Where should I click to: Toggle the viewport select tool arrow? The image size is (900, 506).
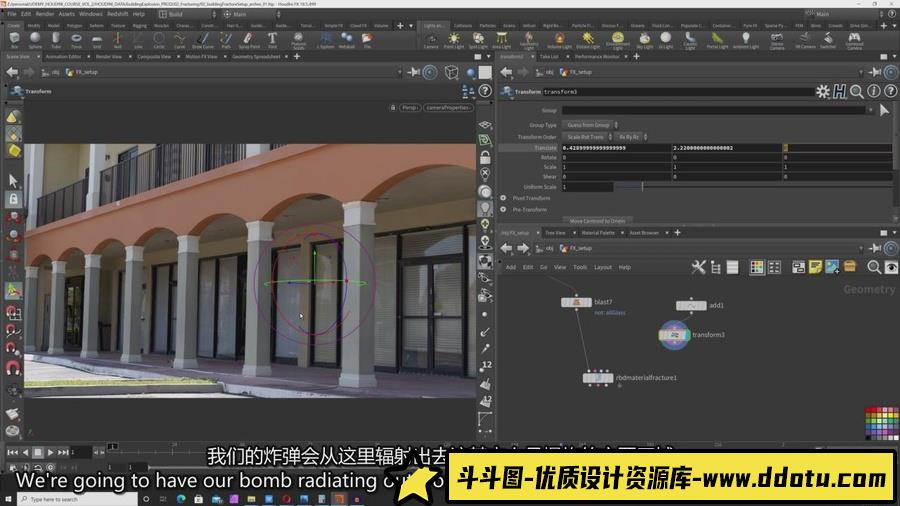(x=13, y=181)
